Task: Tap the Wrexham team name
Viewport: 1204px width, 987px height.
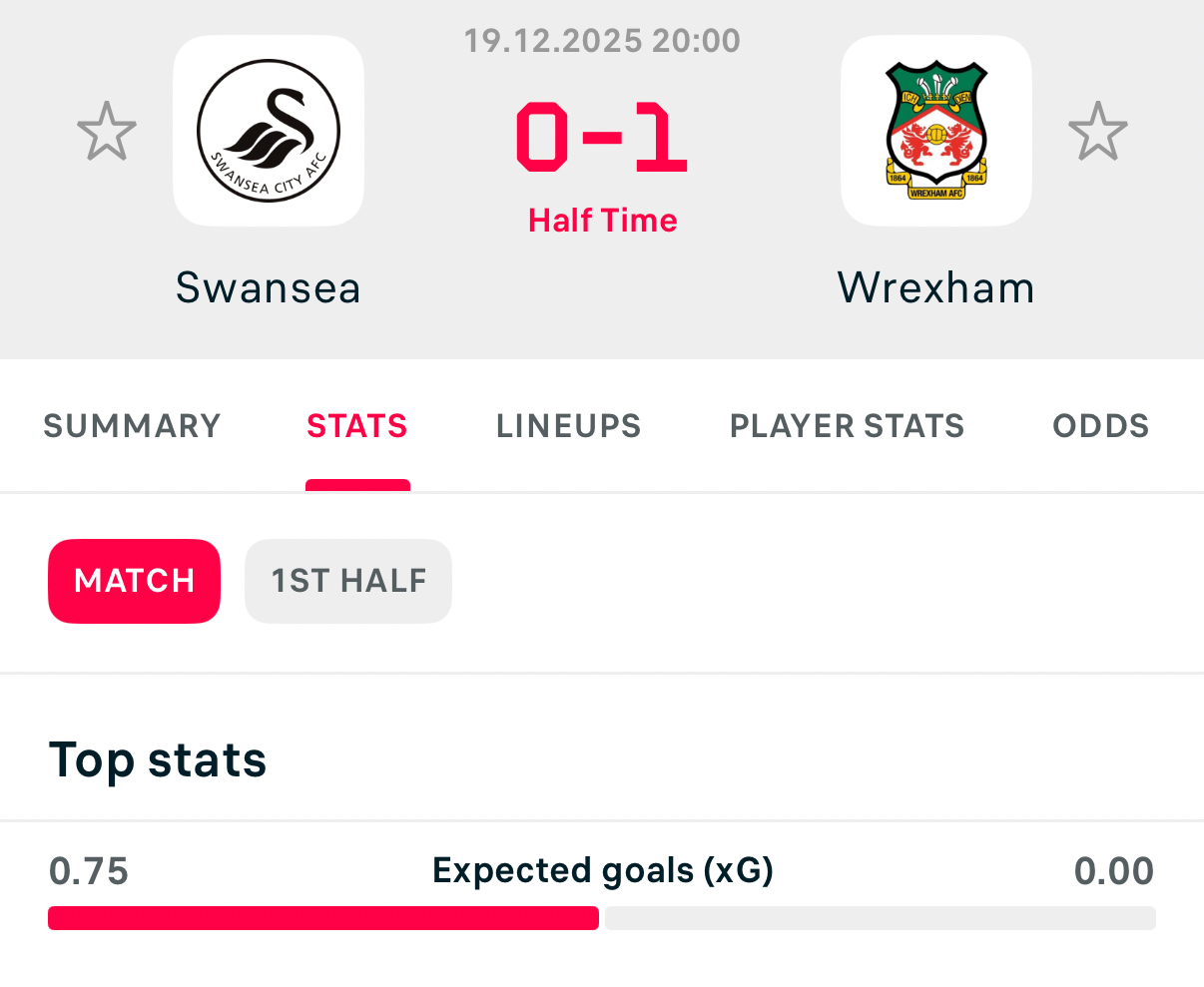Action: click(935, 288)
